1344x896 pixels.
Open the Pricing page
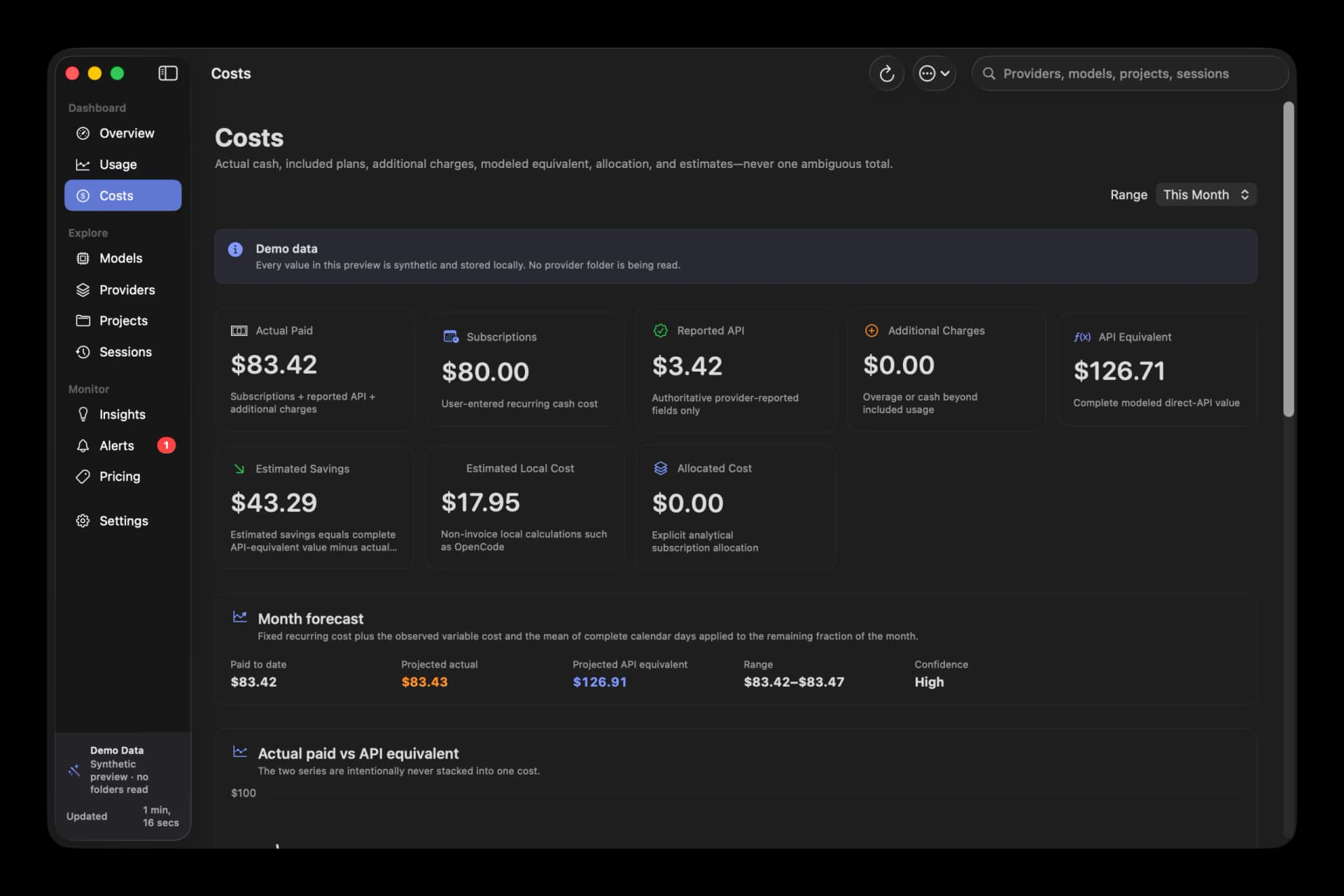point(123,477)
